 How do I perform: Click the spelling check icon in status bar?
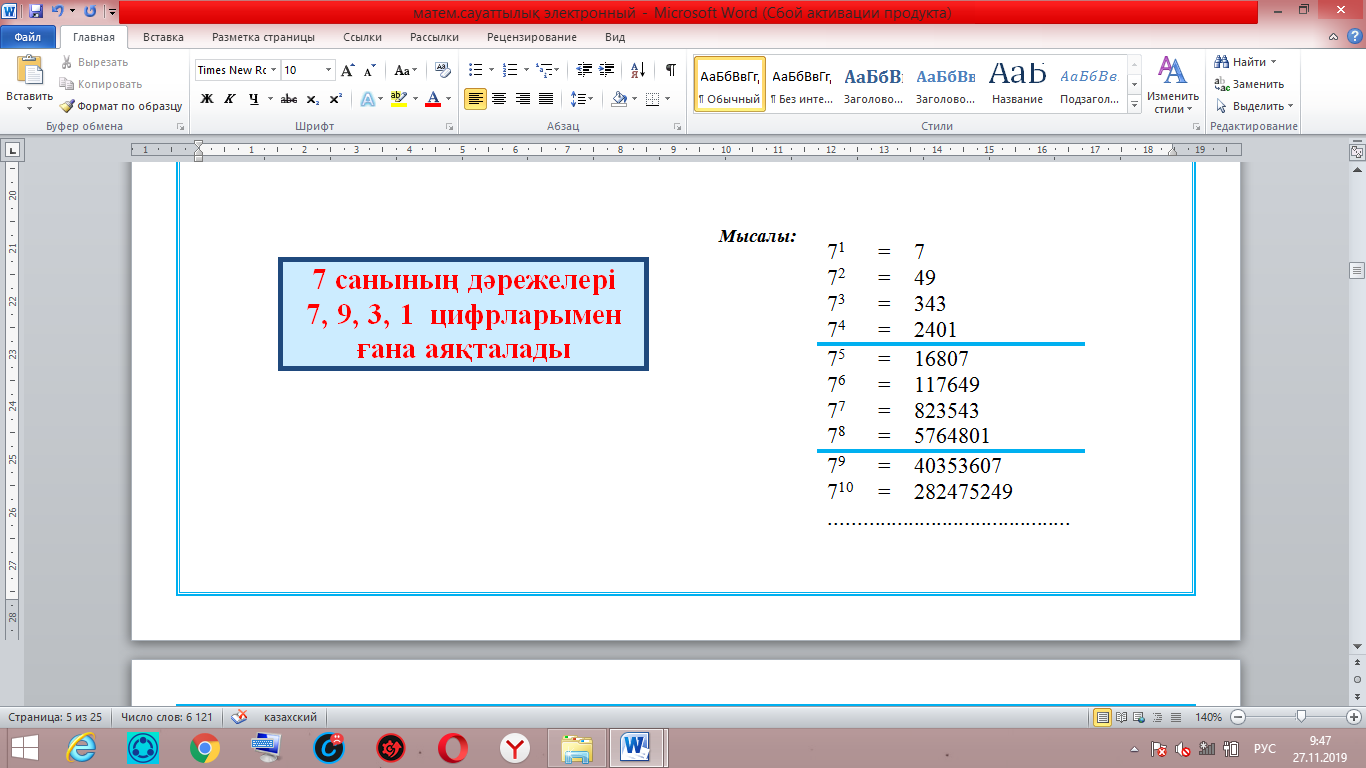click(240, 717)
